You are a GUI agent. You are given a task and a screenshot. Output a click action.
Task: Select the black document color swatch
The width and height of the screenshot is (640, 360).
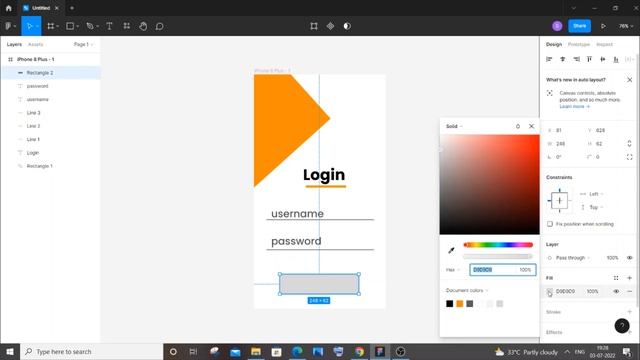pos(449,304)
